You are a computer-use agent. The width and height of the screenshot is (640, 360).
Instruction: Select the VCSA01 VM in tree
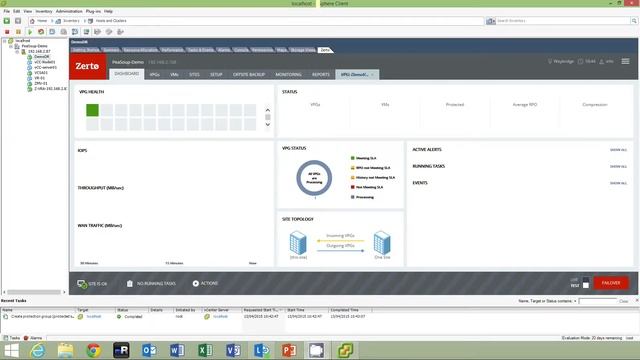point(41,73)
